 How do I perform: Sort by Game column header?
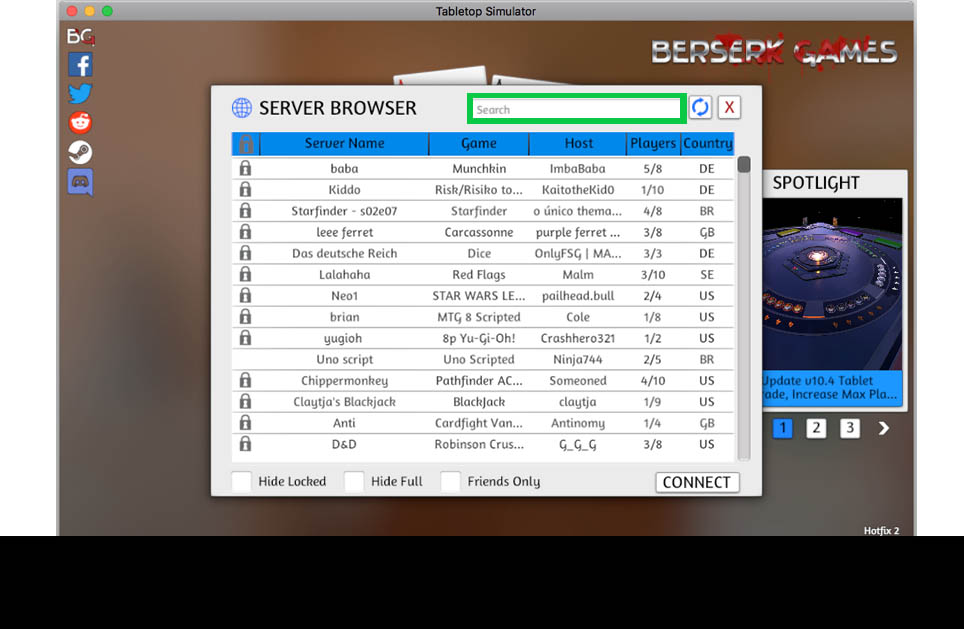tap(479, 144)
